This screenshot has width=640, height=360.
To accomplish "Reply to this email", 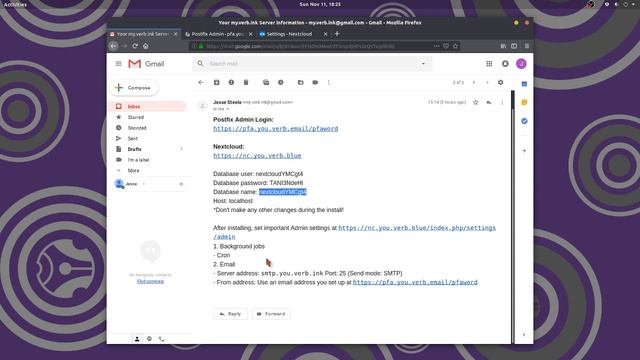I will [x=230, y=314].
